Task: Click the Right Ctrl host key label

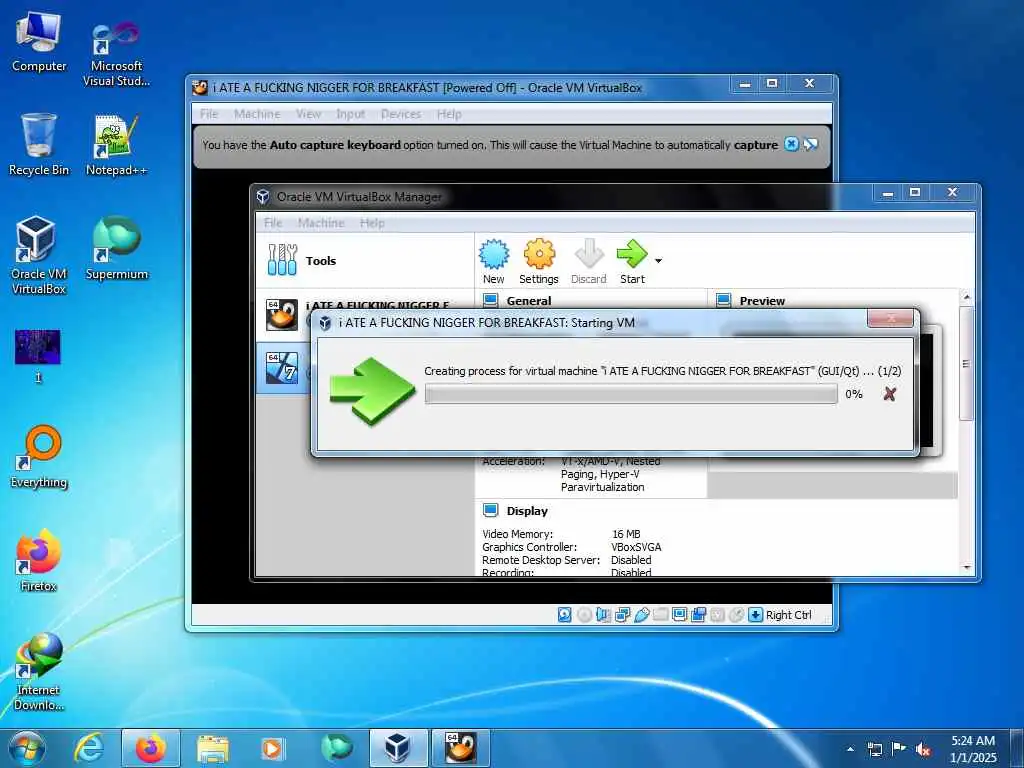Action: 788,615
